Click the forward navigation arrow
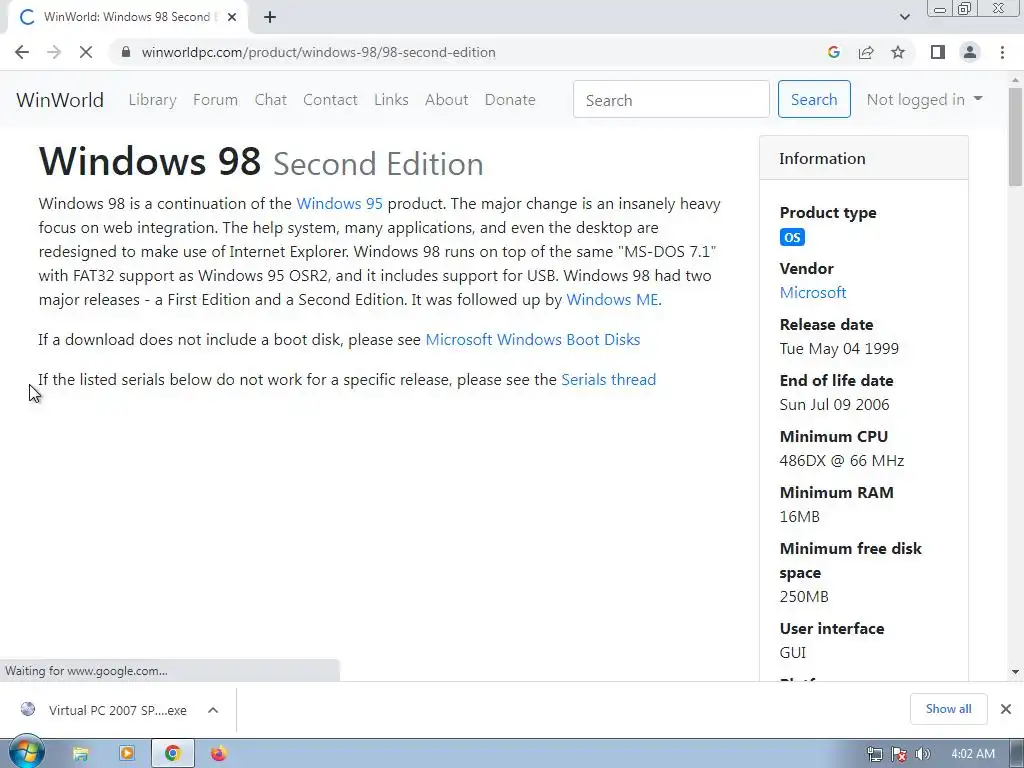The height and width of the screenshot is (768, 1024). [54, 52]
